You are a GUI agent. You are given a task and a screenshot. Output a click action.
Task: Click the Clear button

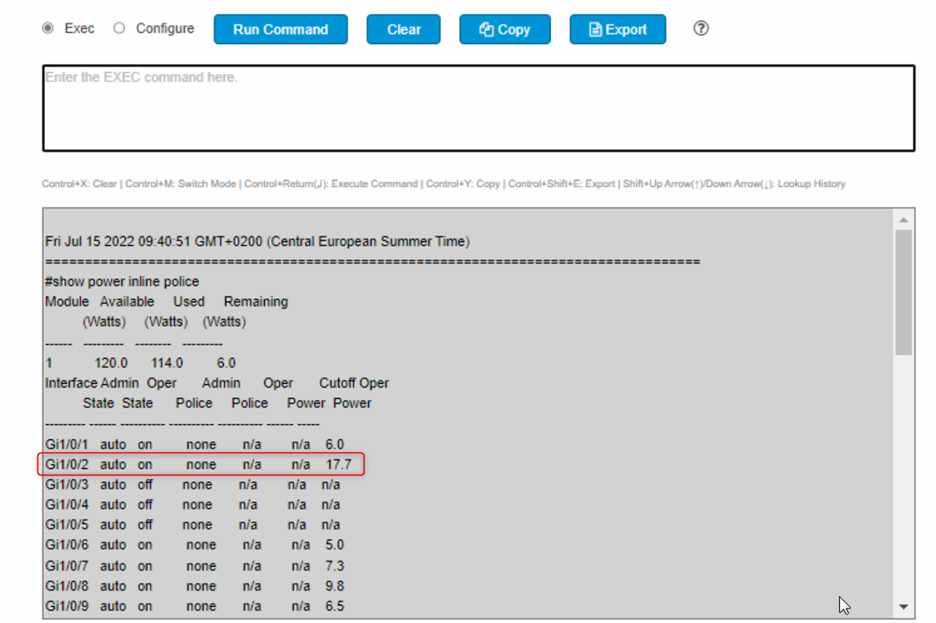404,30
